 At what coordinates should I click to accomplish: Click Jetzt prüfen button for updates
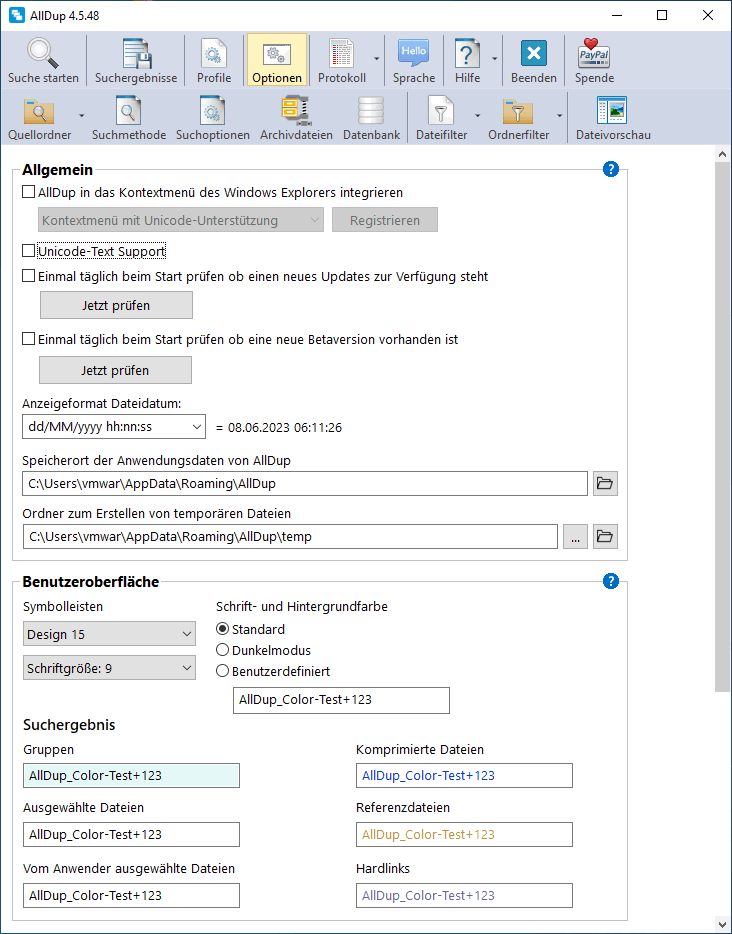[116, 305]
